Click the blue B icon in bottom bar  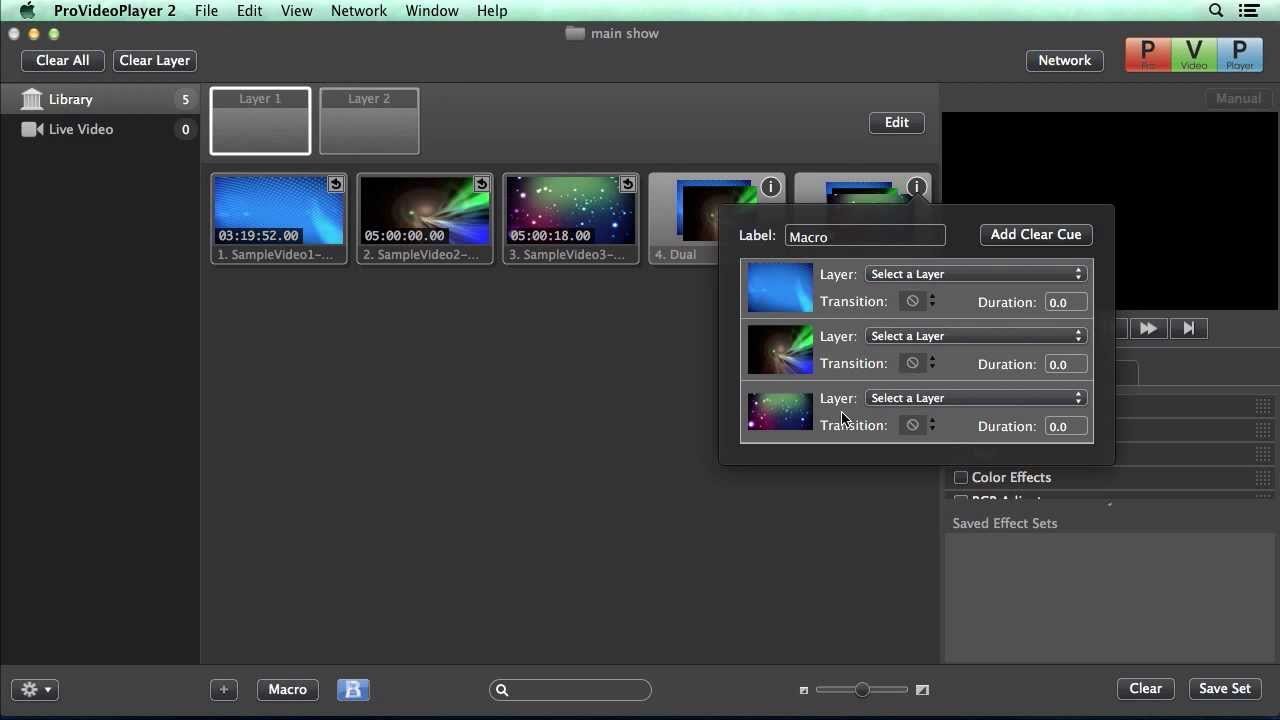pos(353,689)
